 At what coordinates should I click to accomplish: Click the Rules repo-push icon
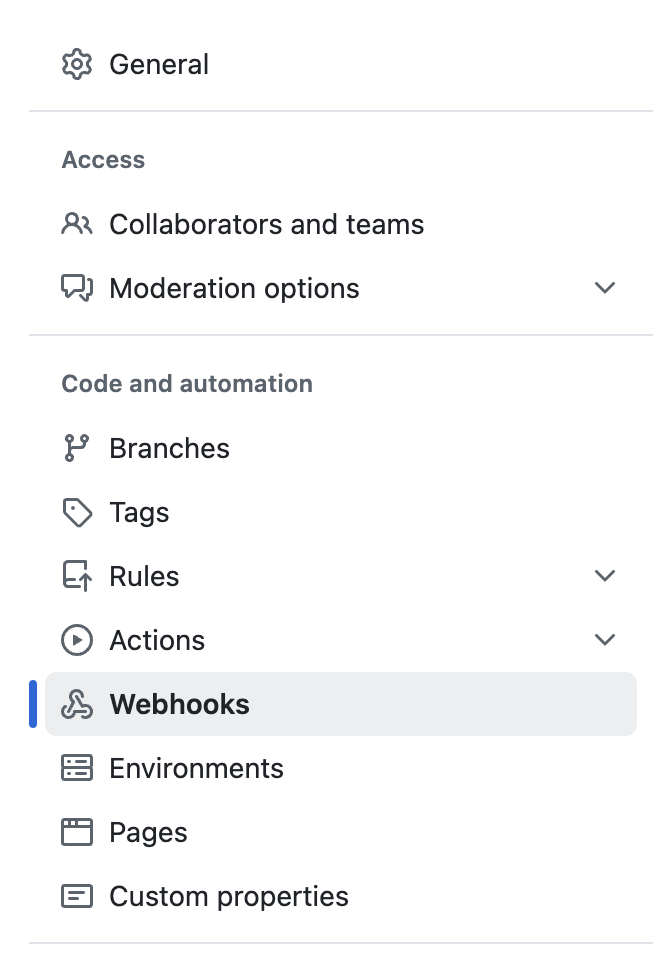pos(77,576)
